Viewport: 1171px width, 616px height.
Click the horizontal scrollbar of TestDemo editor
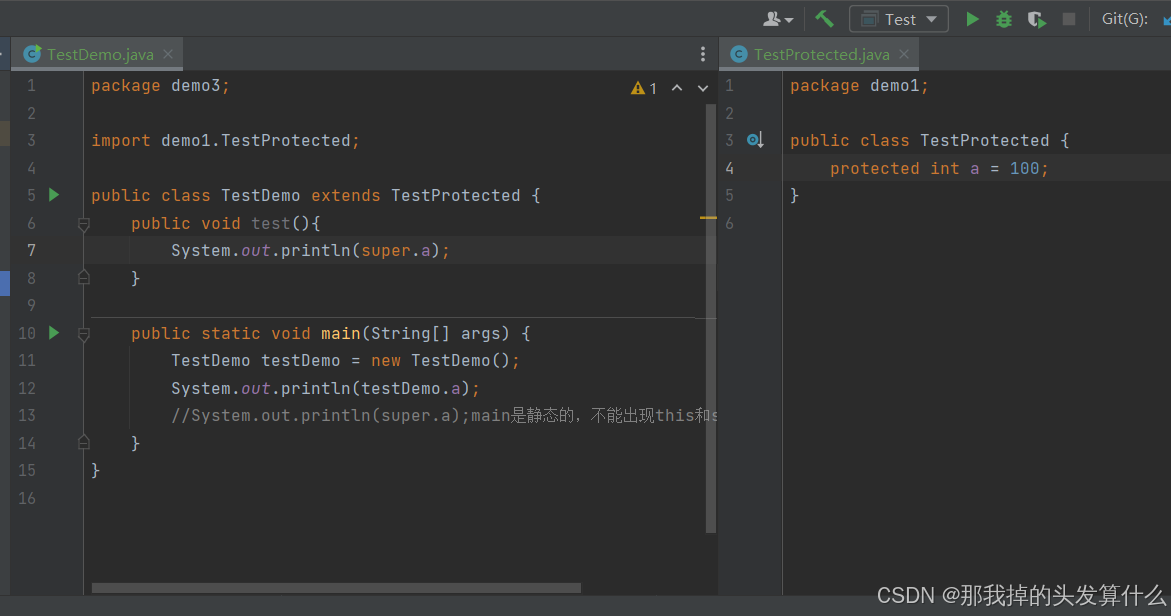336,588
